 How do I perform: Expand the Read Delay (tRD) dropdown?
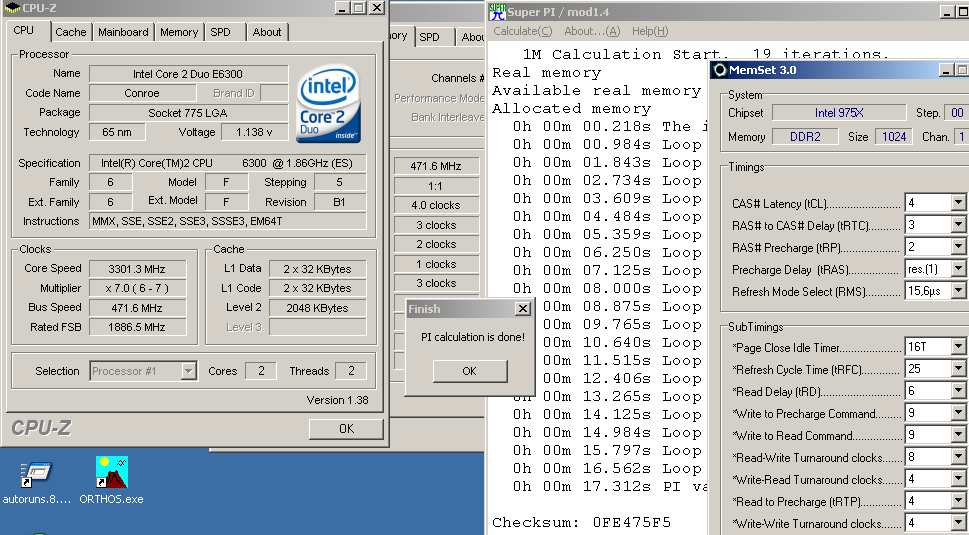958,390
